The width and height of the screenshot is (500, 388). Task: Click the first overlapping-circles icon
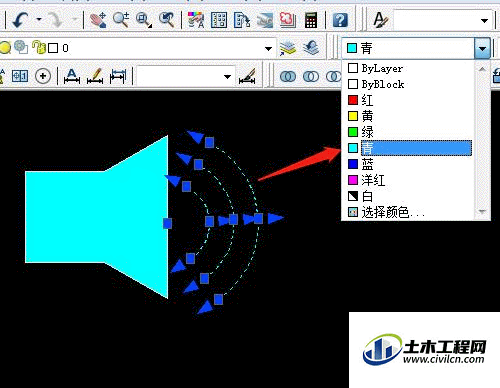(x=288, y=76)
